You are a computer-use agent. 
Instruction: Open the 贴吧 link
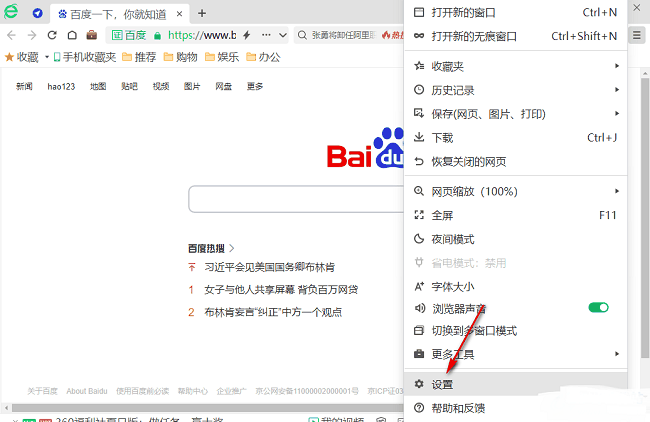(129, 86)
